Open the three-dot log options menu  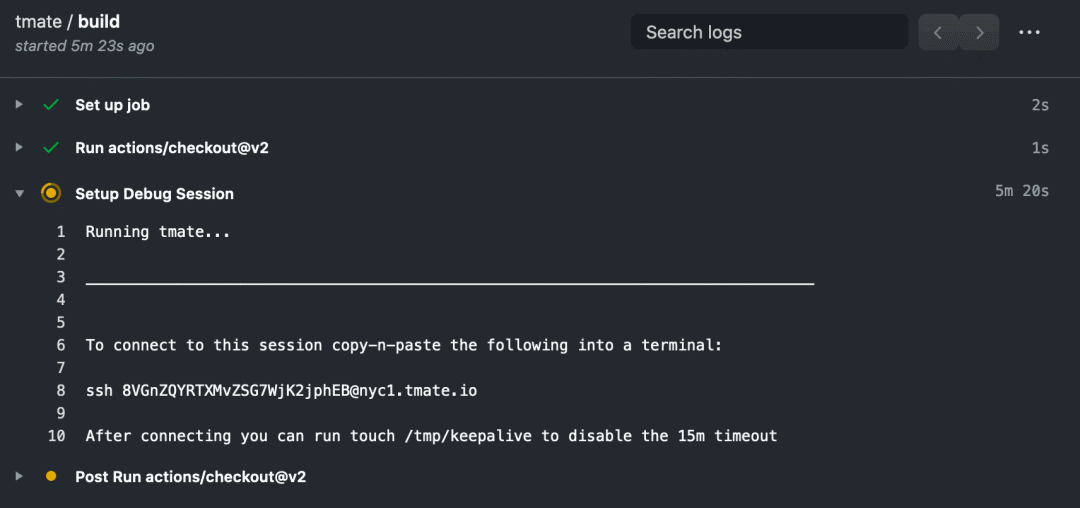(x=1029, y=32)
